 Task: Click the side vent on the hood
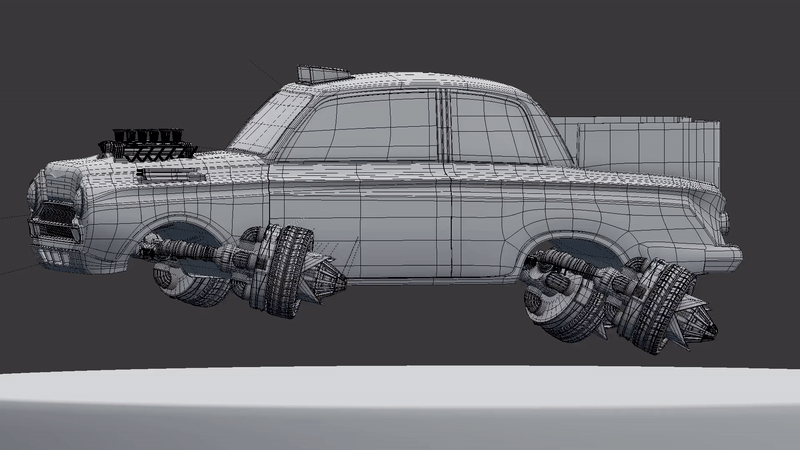(x=170, y=176)
